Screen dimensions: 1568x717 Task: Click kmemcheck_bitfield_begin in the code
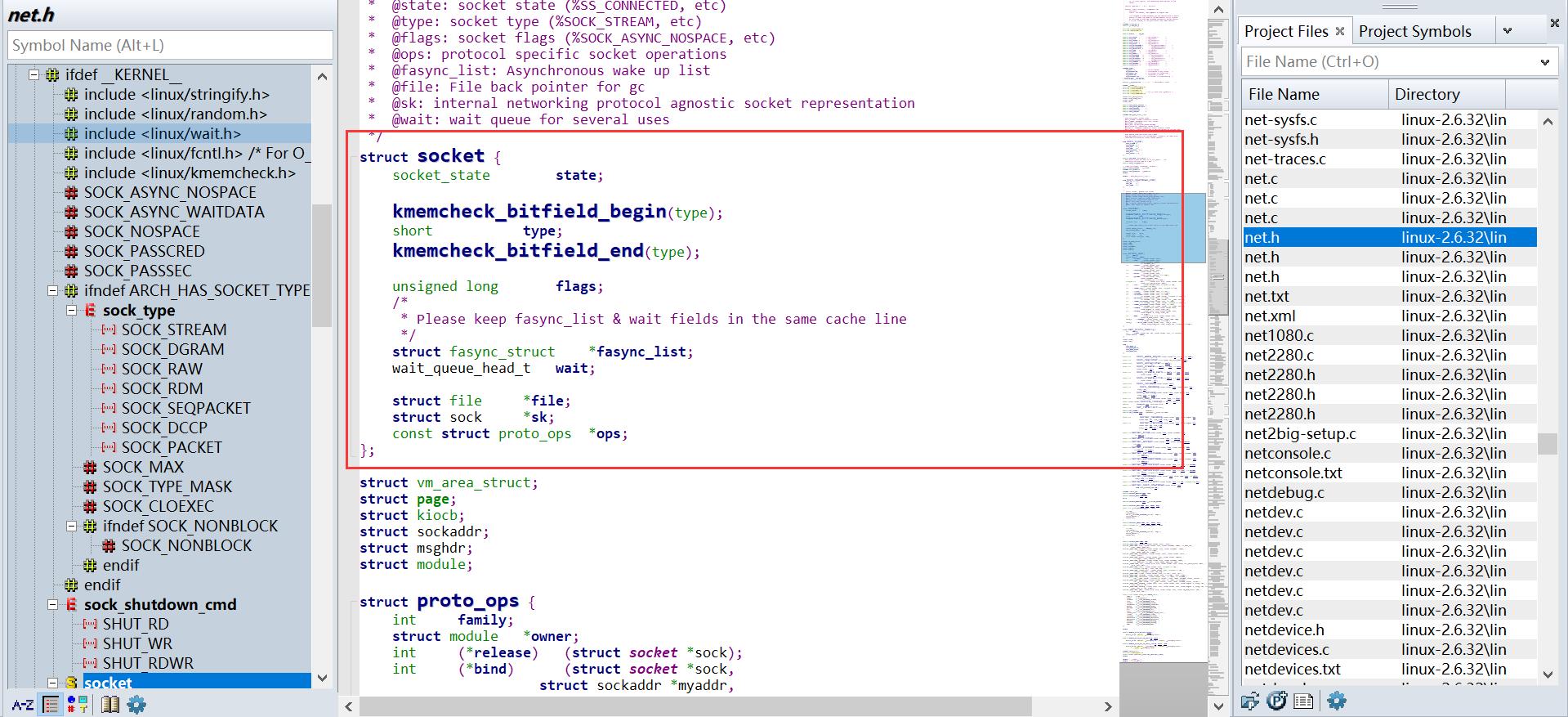(529, 212)
